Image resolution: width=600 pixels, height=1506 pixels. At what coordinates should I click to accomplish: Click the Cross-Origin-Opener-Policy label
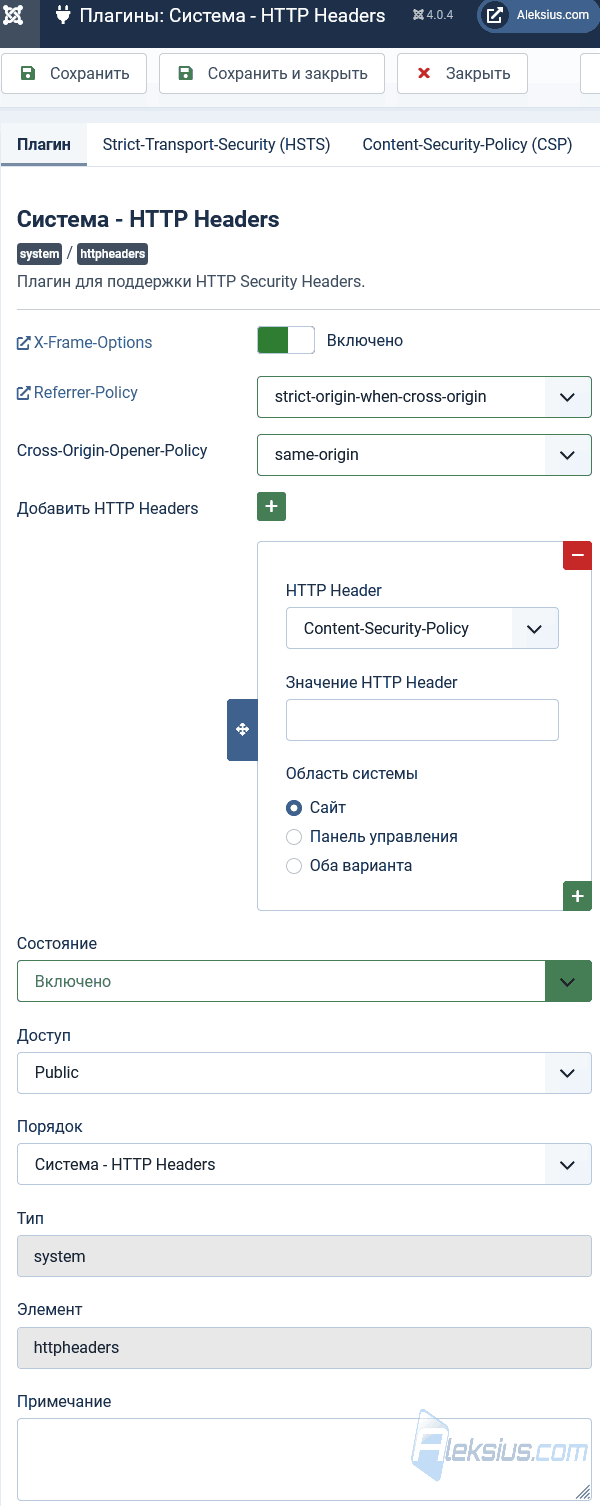(112, 450)
